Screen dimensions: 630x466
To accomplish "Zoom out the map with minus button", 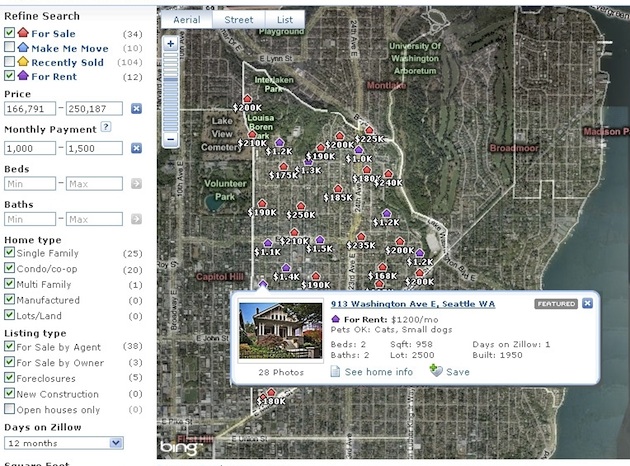I will coord(170,139).
